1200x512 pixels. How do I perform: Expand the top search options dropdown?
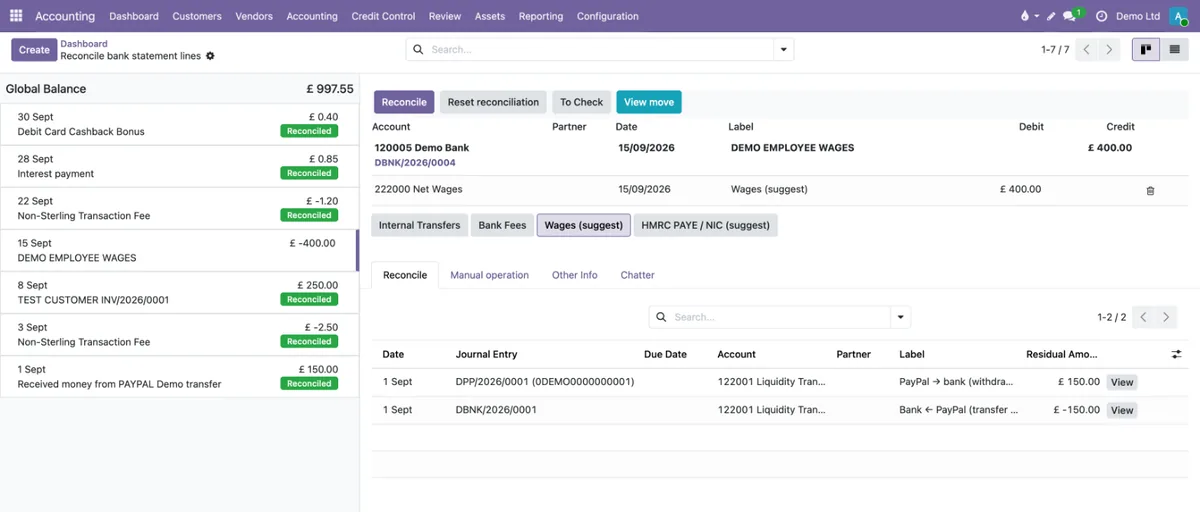tap(784, 49)
